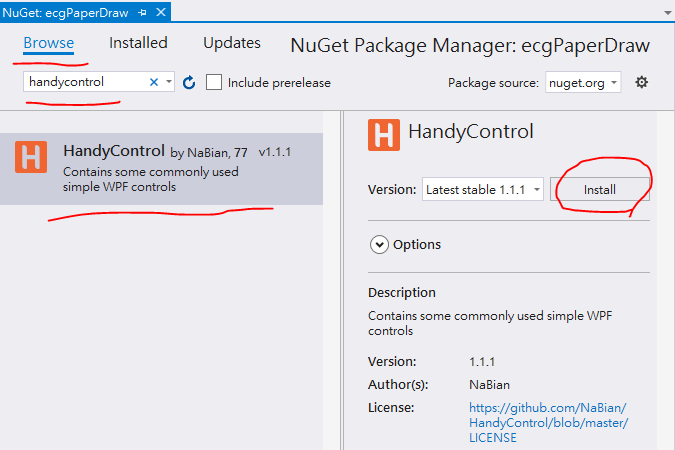Click the HandyControl title in details pane
The width and height of the screenshot is (675, 450).
pos(471,131)
